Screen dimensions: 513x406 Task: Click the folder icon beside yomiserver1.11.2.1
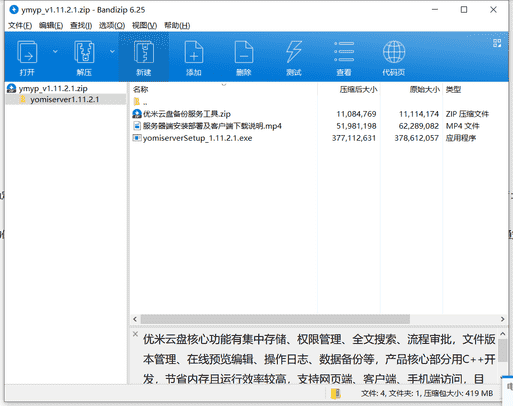tap(23, 99)
